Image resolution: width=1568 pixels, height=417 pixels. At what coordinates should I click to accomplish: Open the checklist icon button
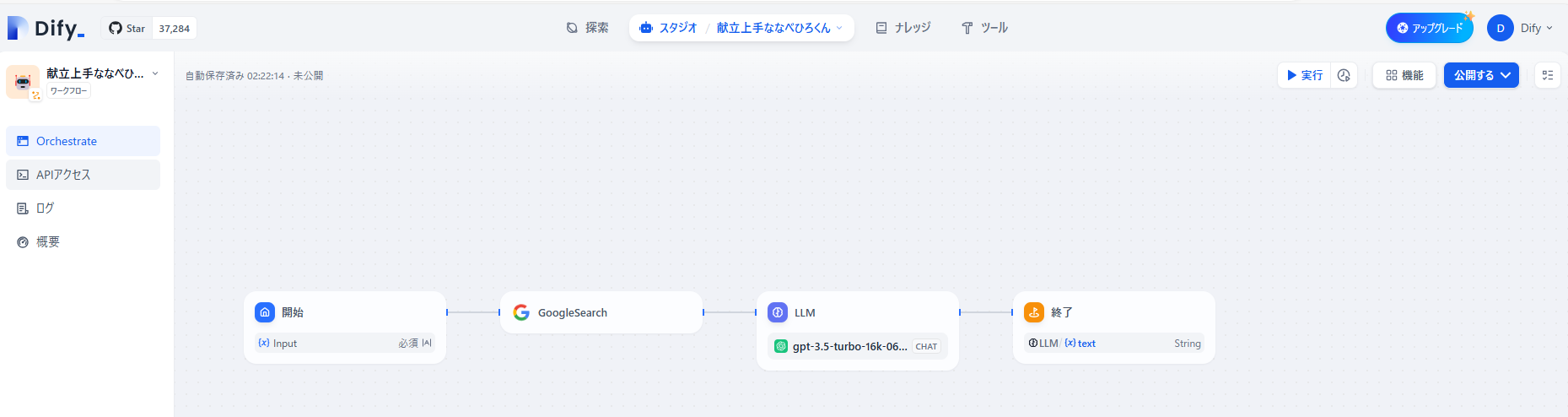(1548, 75)
